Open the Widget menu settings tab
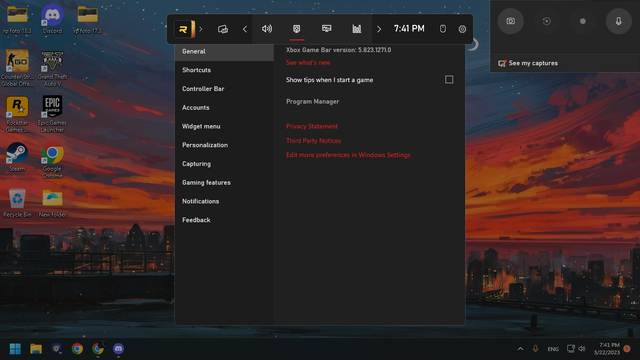The image size is (640, 360). click(224, 127)
